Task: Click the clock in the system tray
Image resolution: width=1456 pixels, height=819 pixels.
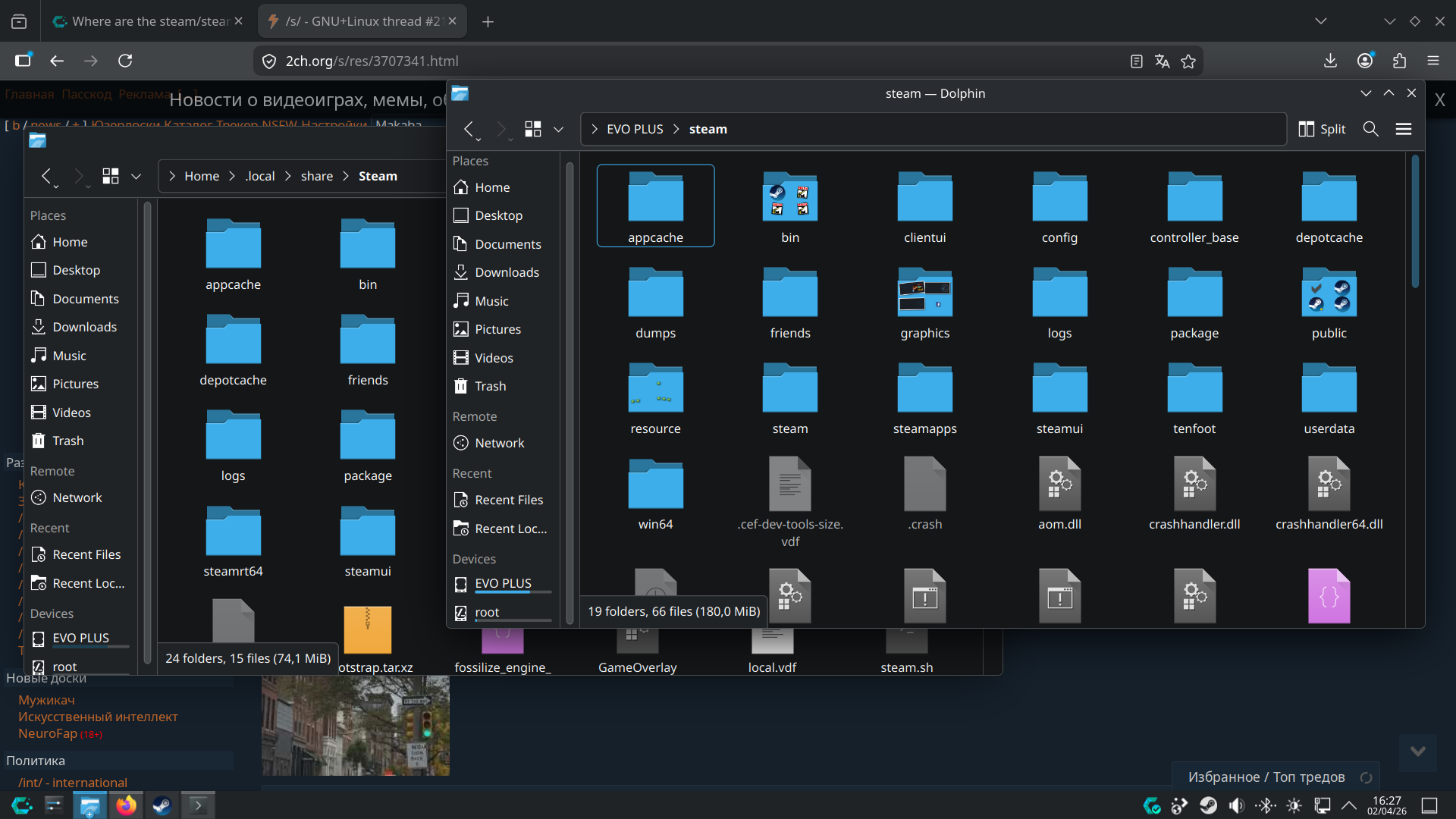Action: pos(1387,805)
